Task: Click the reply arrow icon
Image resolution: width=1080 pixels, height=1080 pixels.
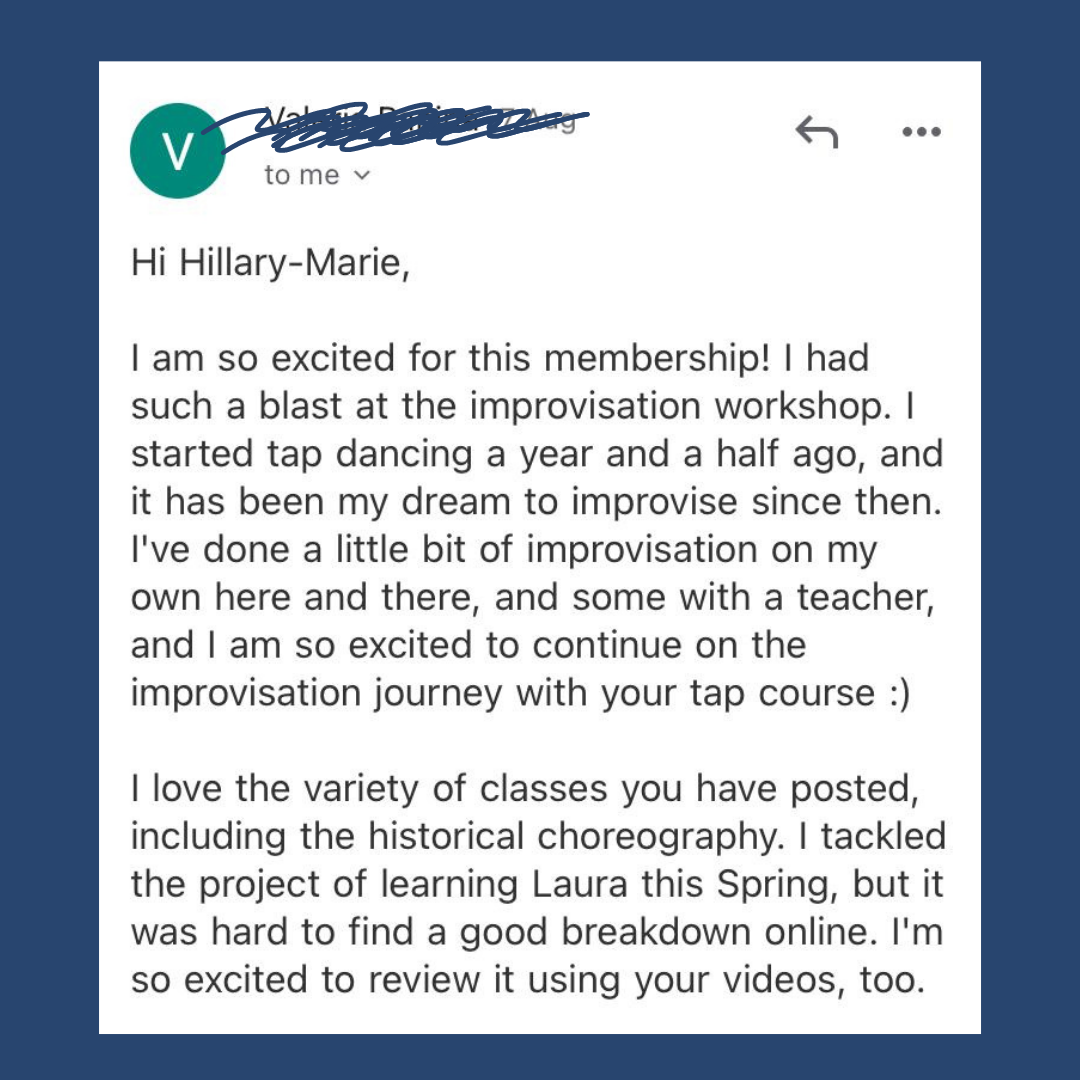Action: (816, 131)
